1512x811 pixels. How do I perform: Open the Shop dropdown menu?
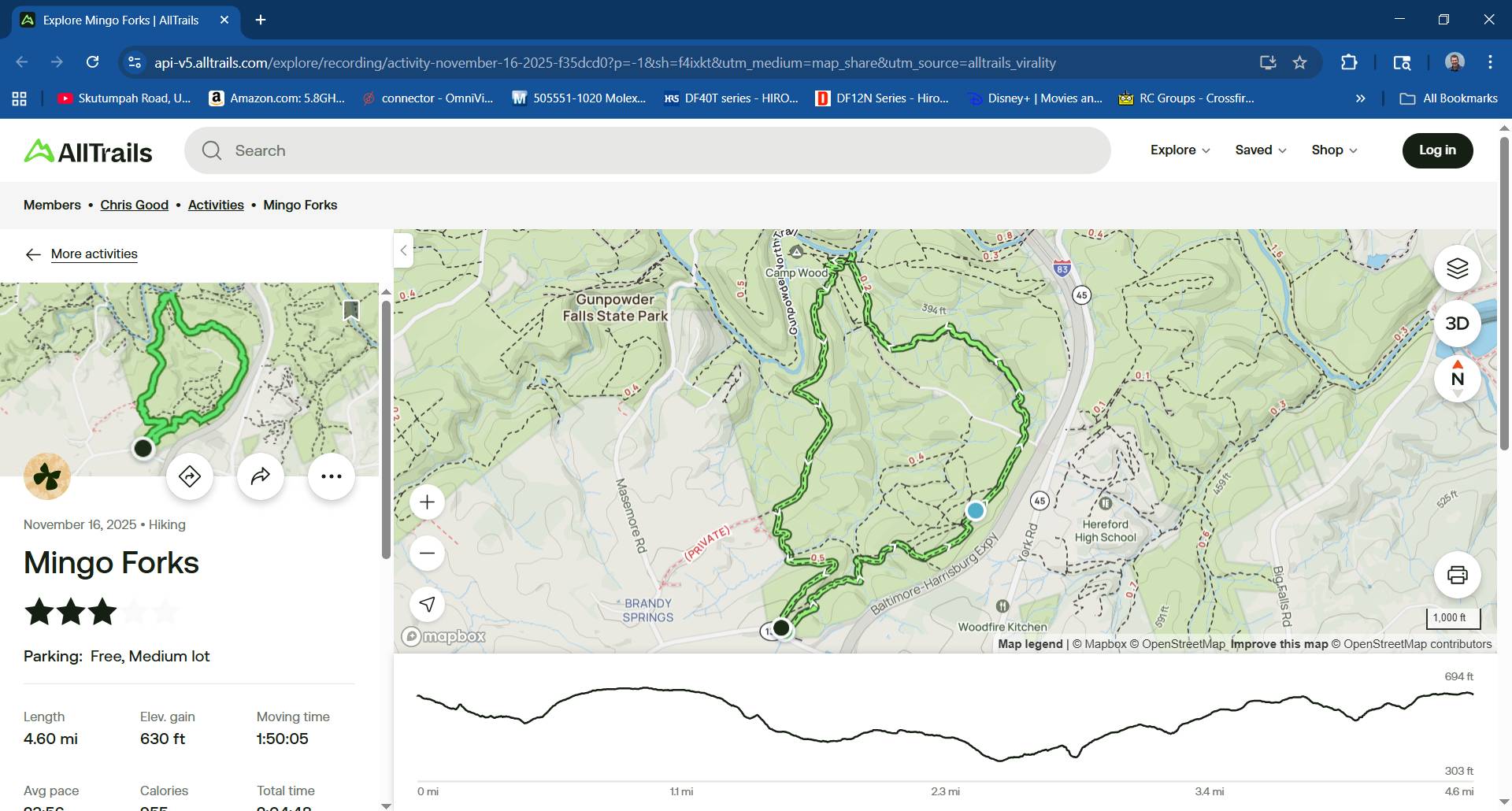[x=1334, y=150]
